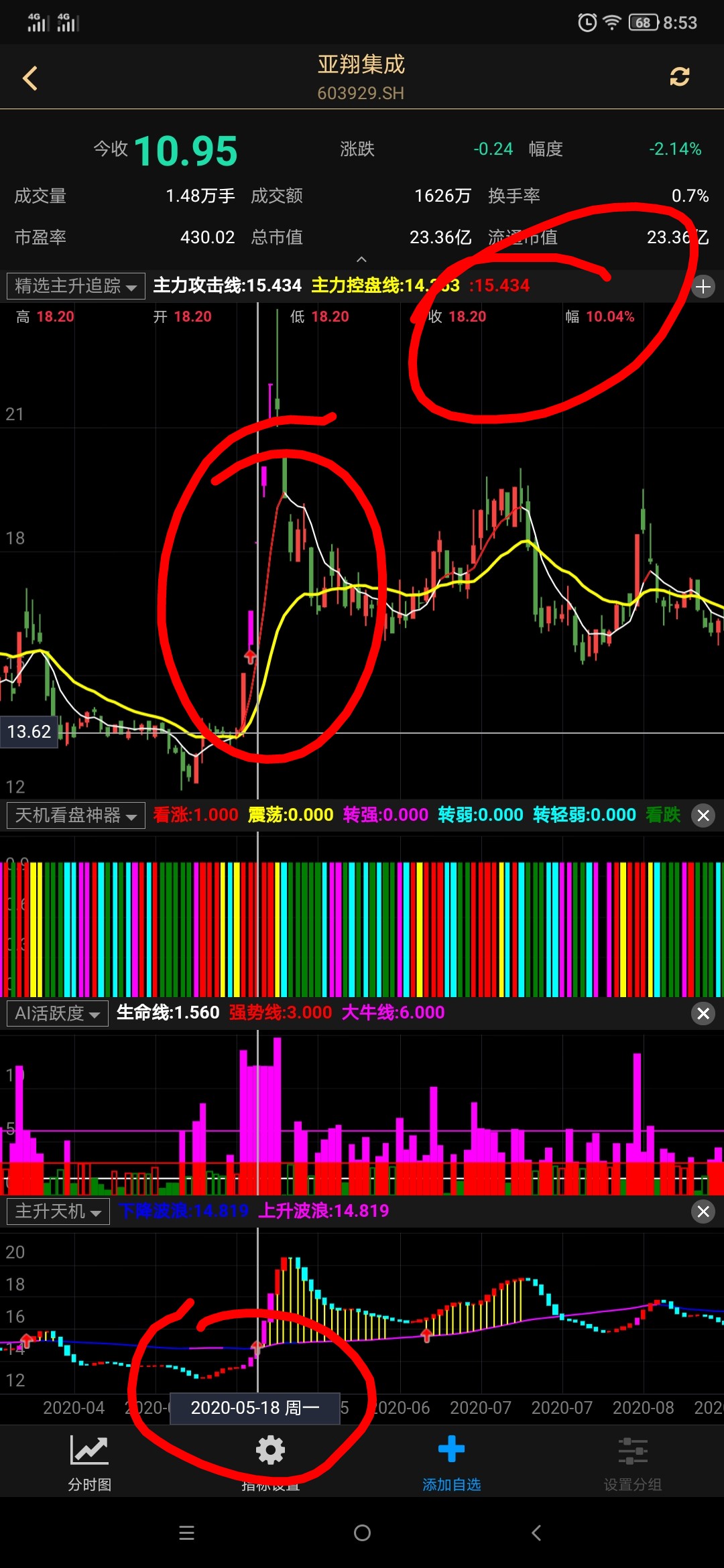Open the 主升天机 indicator dropdown
This screenshot has width=724, height=1568.
(58, 1212)
